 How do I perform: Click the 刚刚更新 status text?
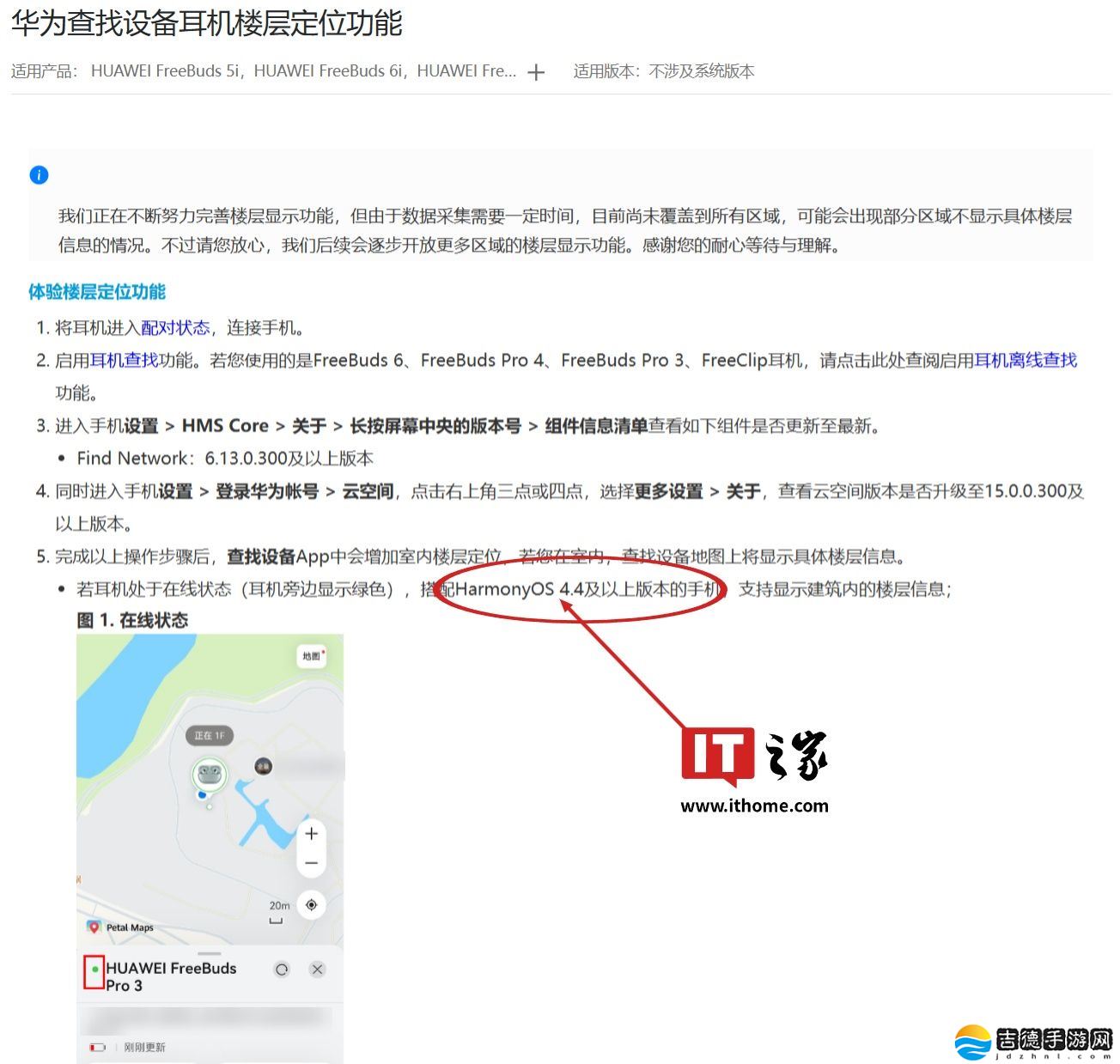[x=144, y=1048]
